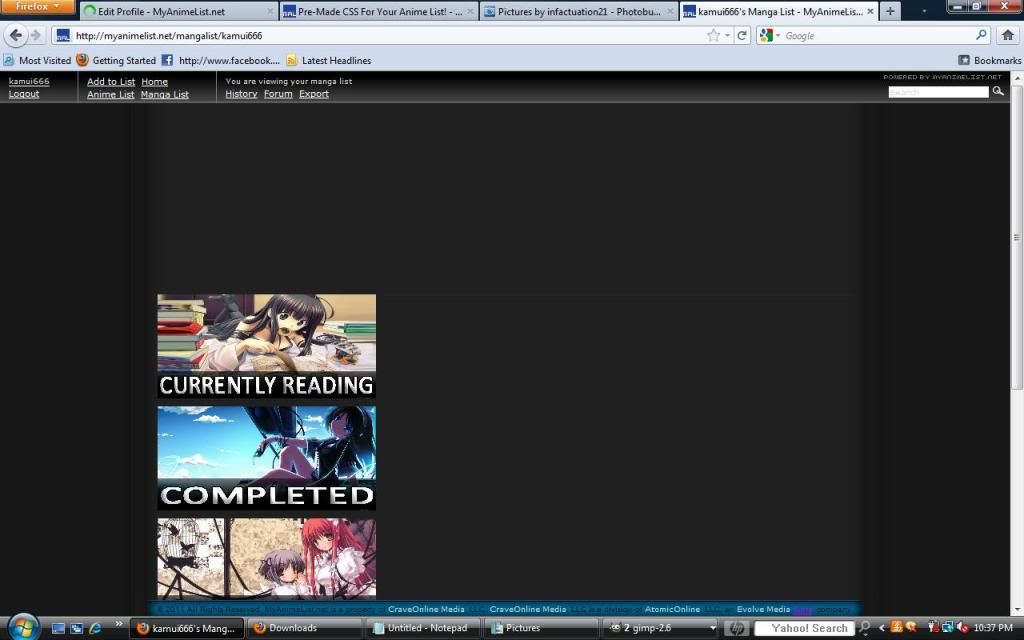Open the Anime List link
1024x640 pixels.
(110, 95)
